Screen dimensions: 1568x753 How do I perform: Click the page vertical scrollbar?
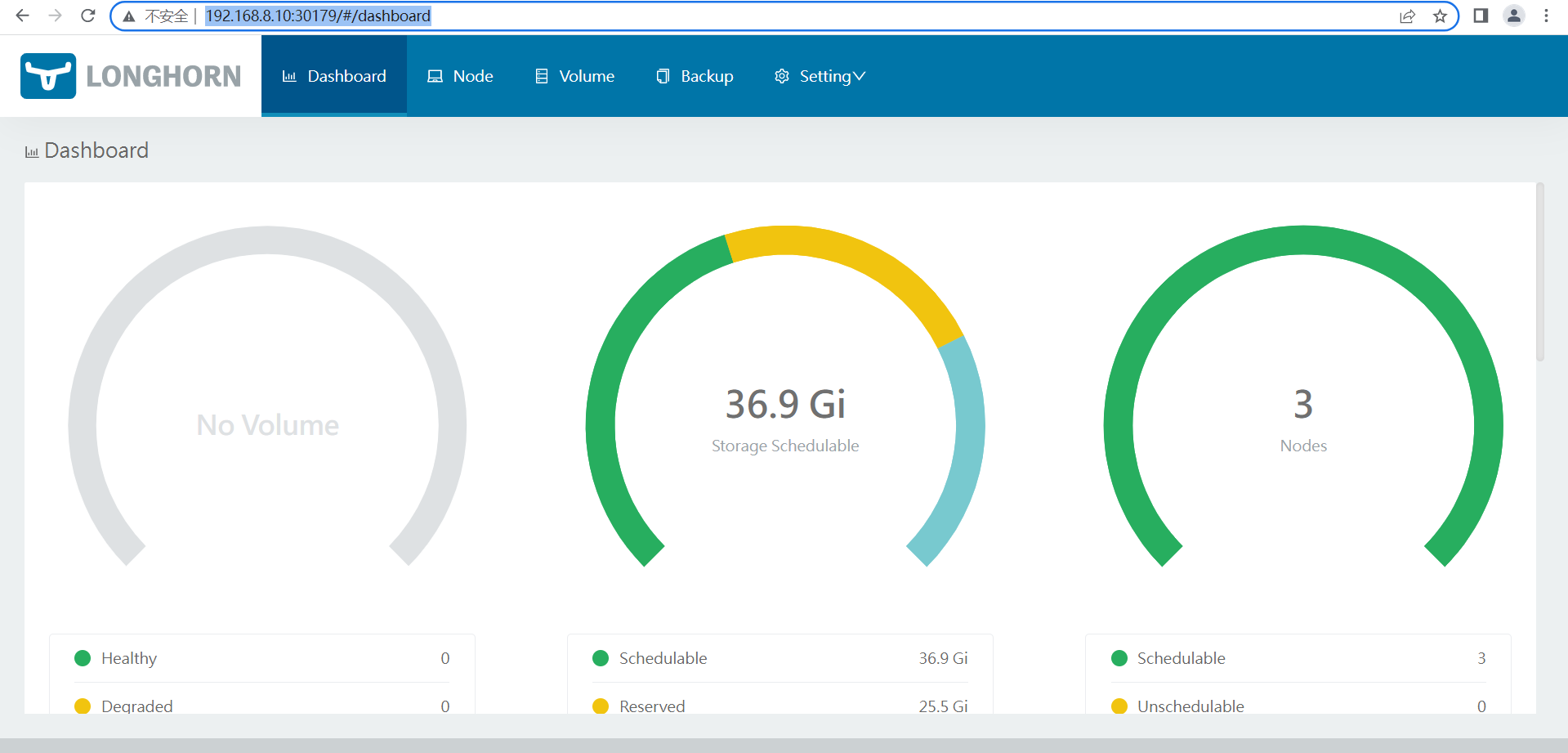pos(1539,271)
